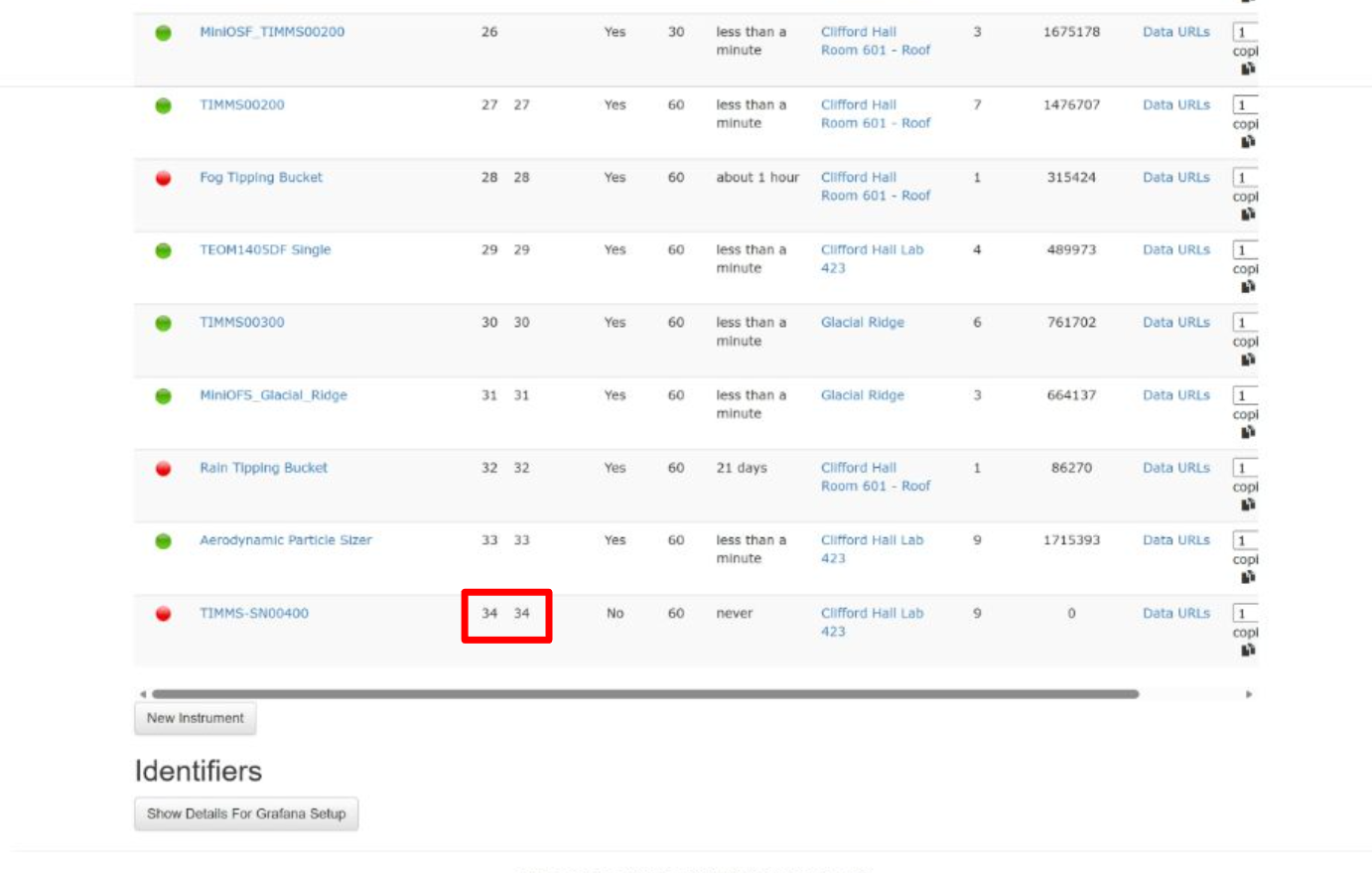Click red status dot beside TIMMS-SN00400

coord(164,614)
